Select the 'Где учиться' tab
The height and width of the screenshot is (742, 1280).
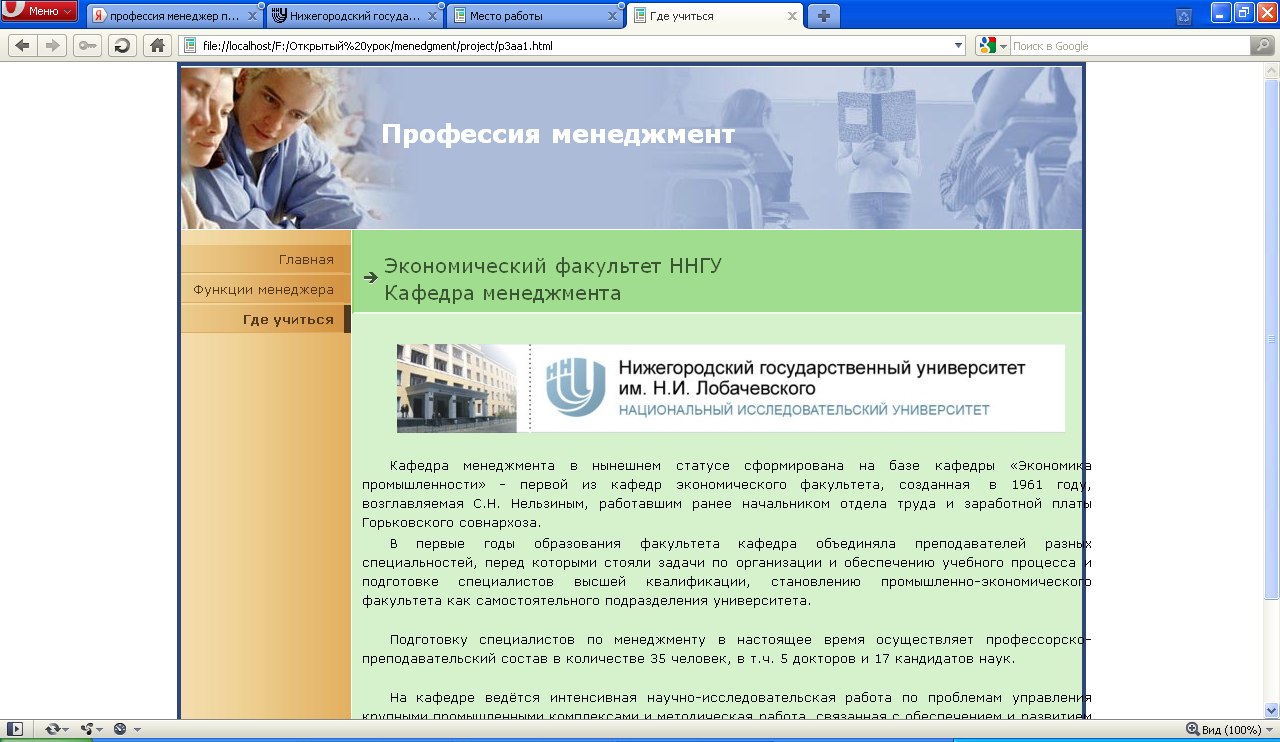pos(714,16)
